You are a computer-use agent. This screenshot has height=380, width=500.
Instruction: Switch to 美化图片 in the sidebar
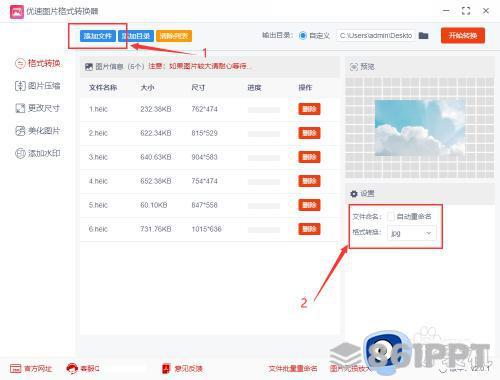pos(38,131)
